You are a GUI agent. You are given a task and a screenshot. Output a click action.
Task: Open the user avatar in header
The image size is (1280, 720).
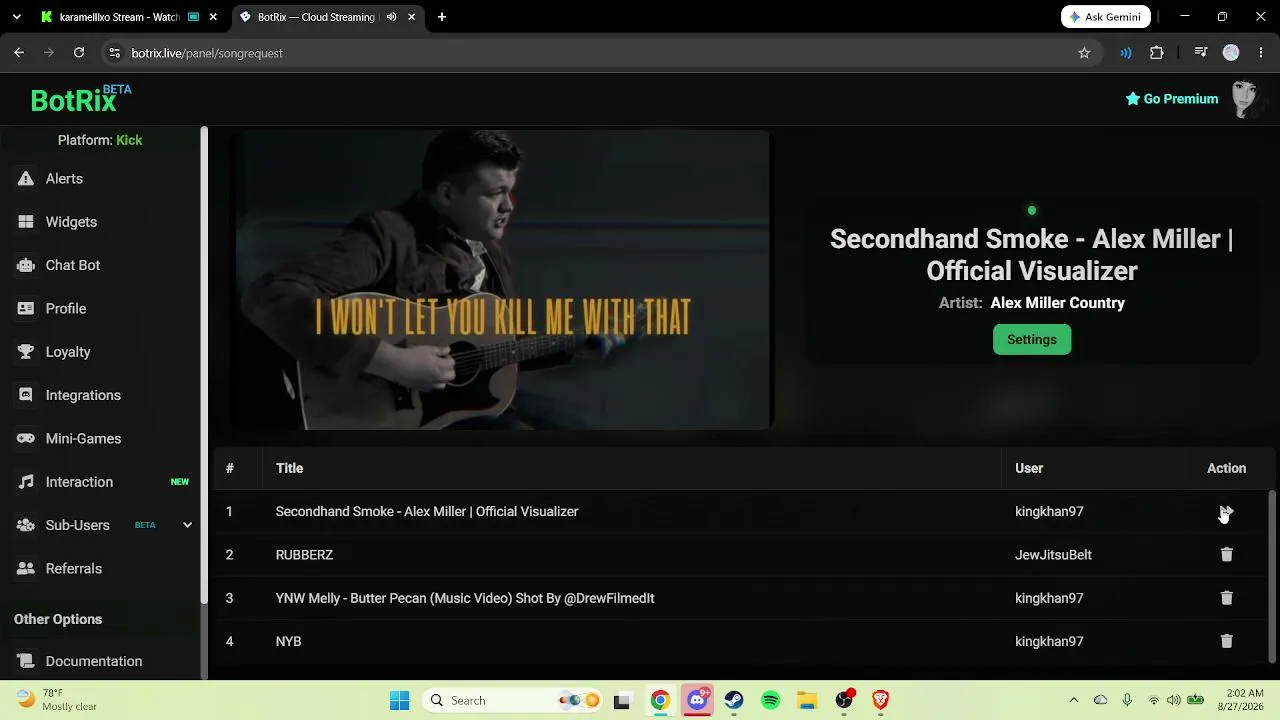[1244, 99]
